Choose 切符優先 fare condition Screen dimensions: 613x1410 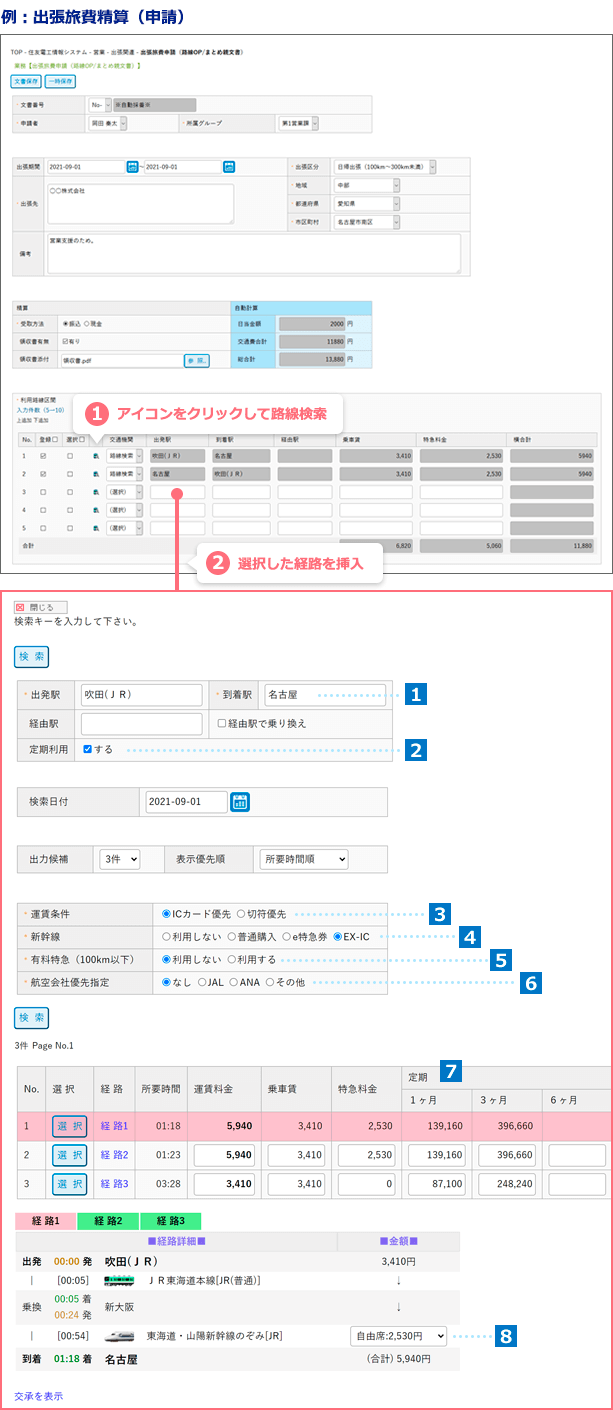[x=241, y=914]
